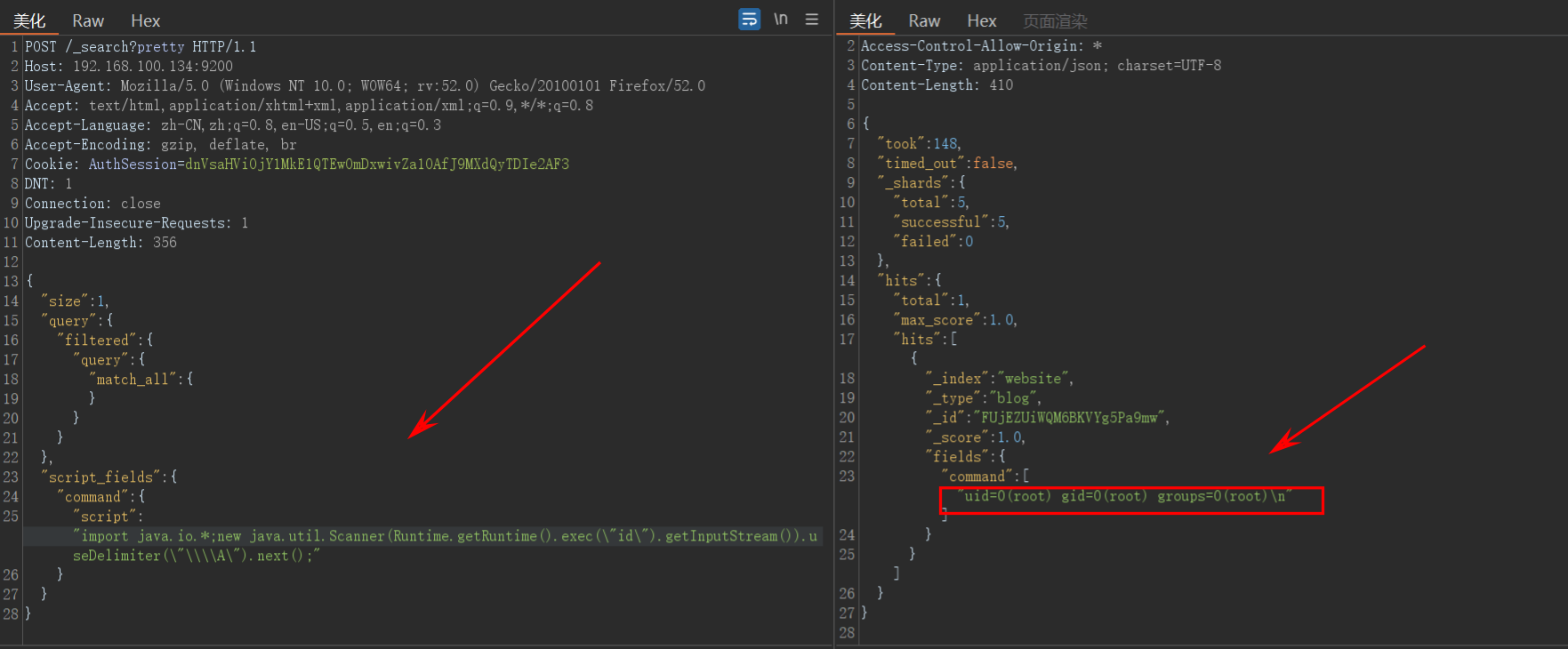
Task: Click the "_score":1.0 response line
Action: click(976, 437)
